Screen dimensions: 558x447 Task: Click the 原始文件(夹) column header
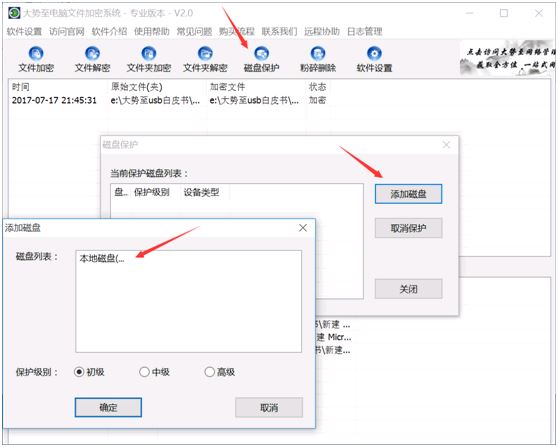(x=137, y=87)
